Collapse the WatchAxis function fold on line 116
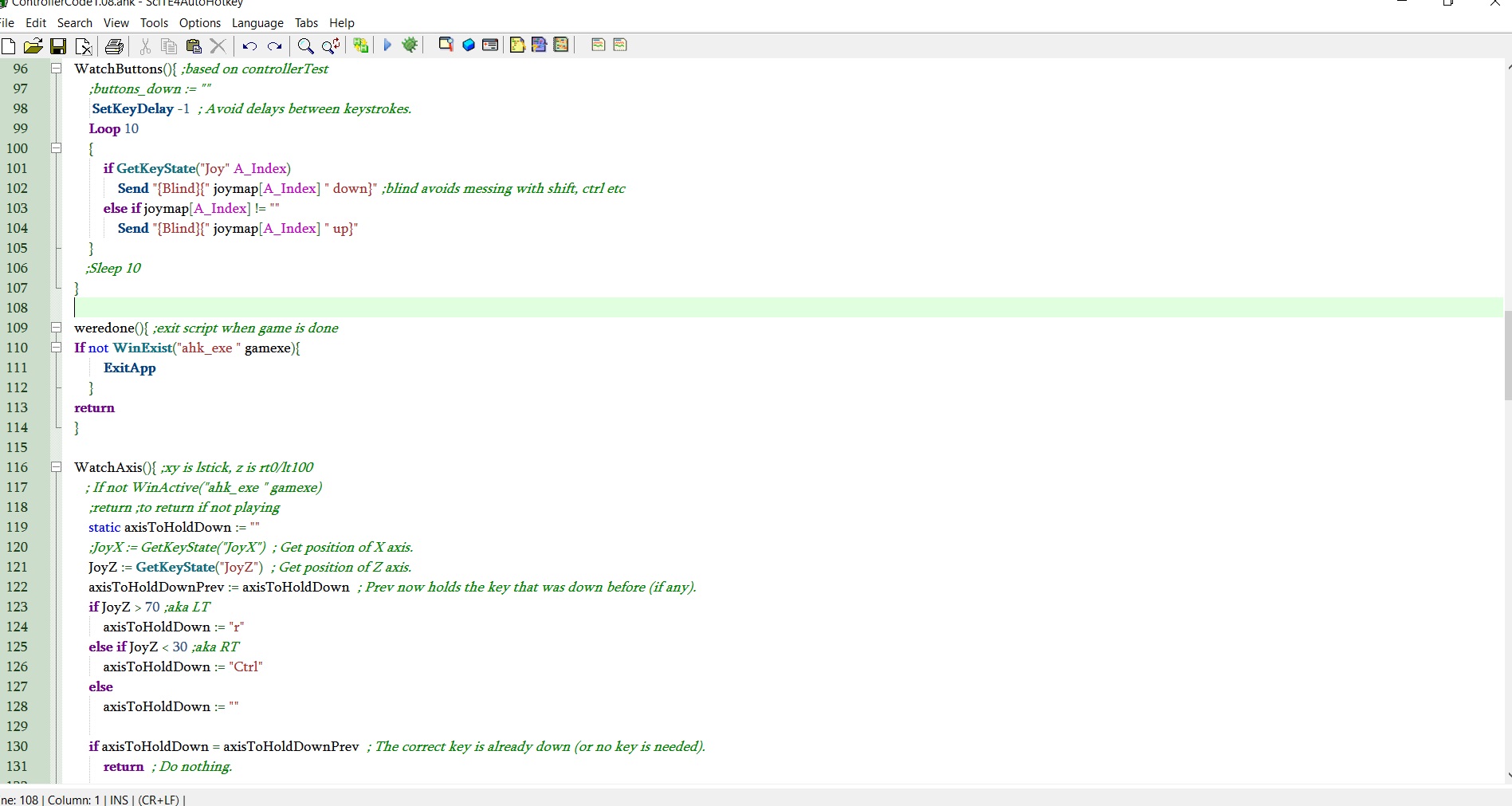The width and height of the screenshot is (1512, 806). tap(57, 467)
